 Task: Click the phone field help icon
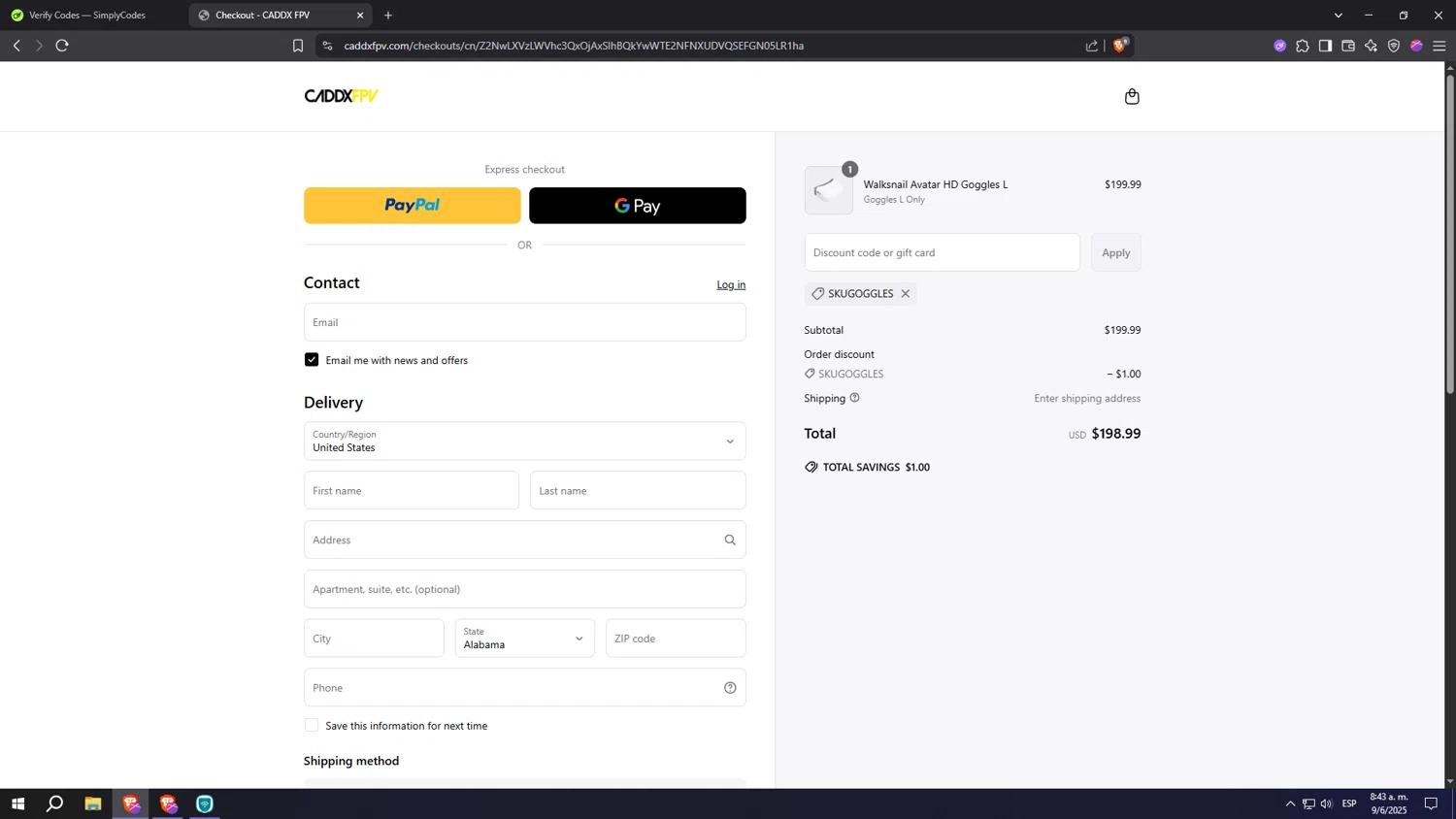730,688
